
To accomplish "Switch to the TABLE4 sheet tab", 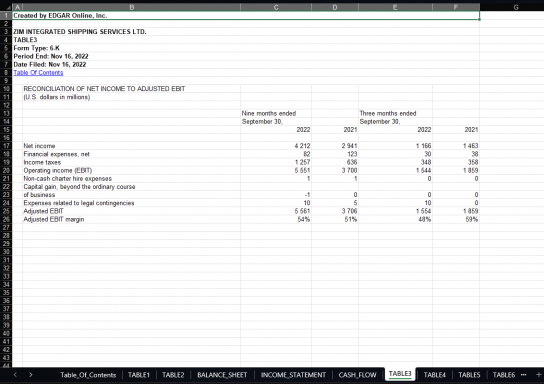I will tap(434, 375).
